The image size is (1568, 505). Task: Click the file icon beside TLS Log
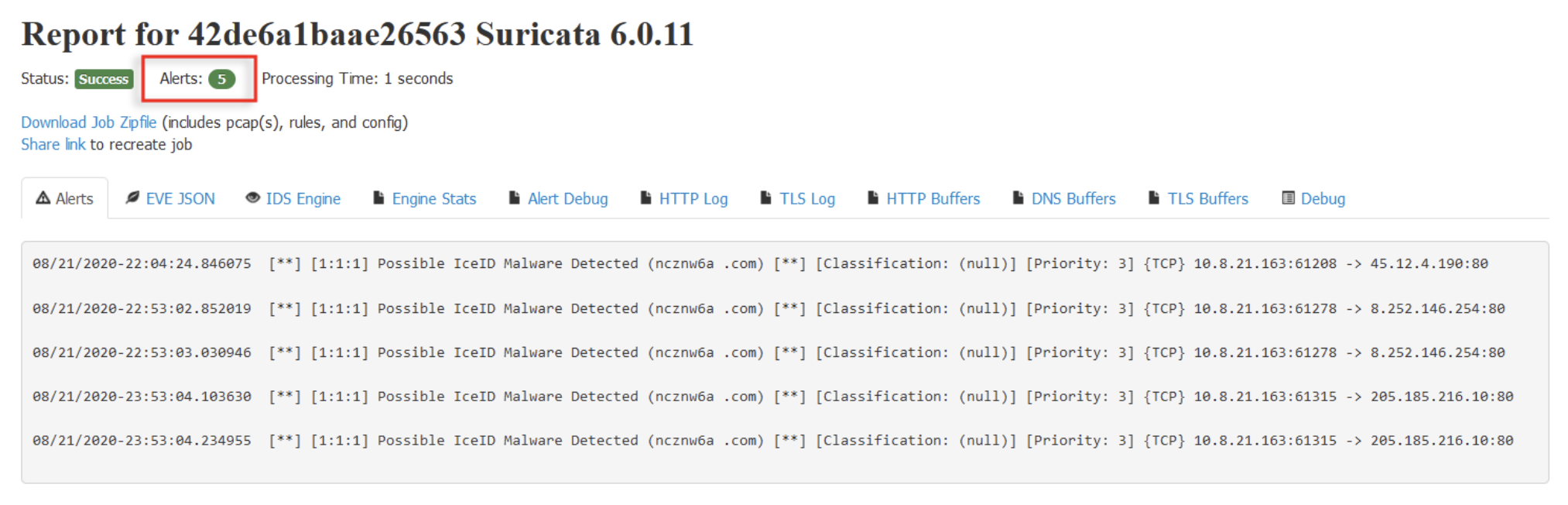tap(765, 198)
